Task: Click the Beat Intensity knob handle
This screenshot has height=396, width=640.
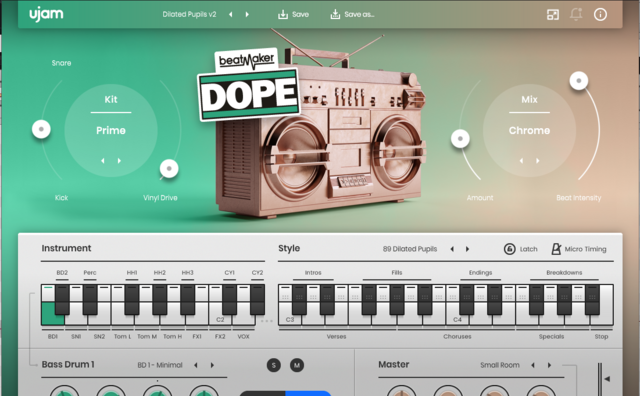Action: tap(579, 81)
